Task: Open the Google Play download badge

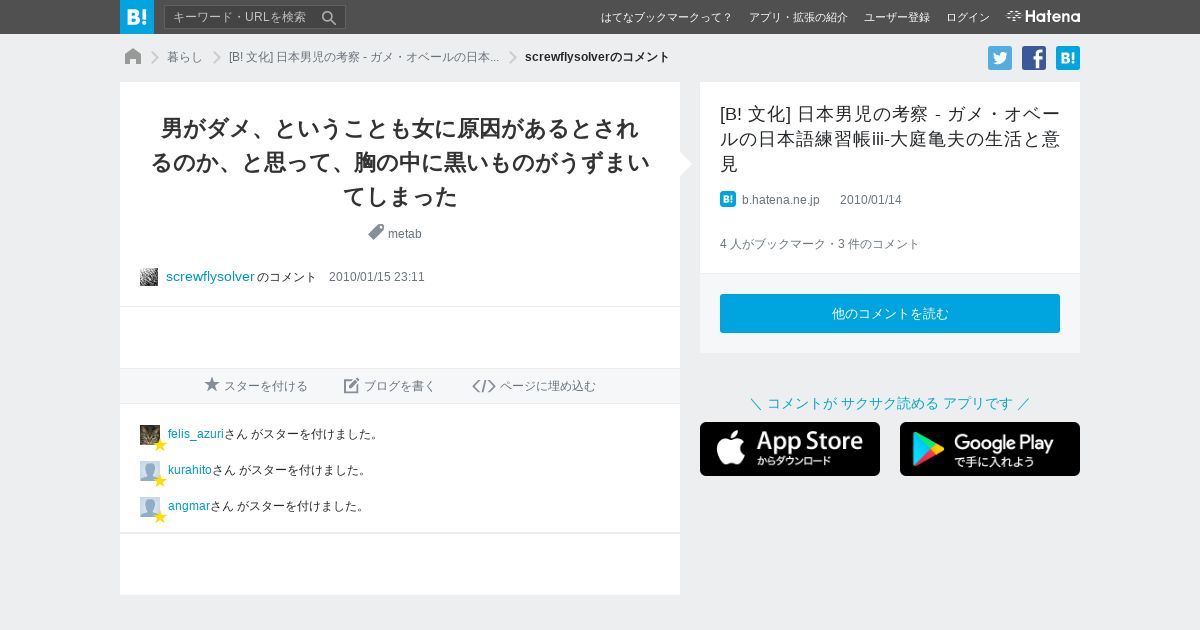Action: (990, 449)
